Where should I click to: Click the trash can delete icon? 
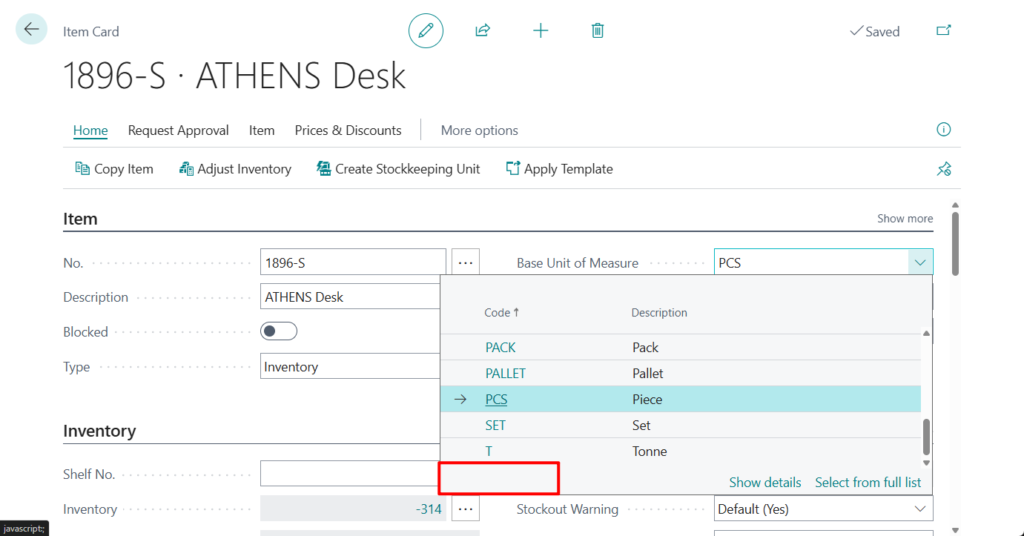point(597,31)
